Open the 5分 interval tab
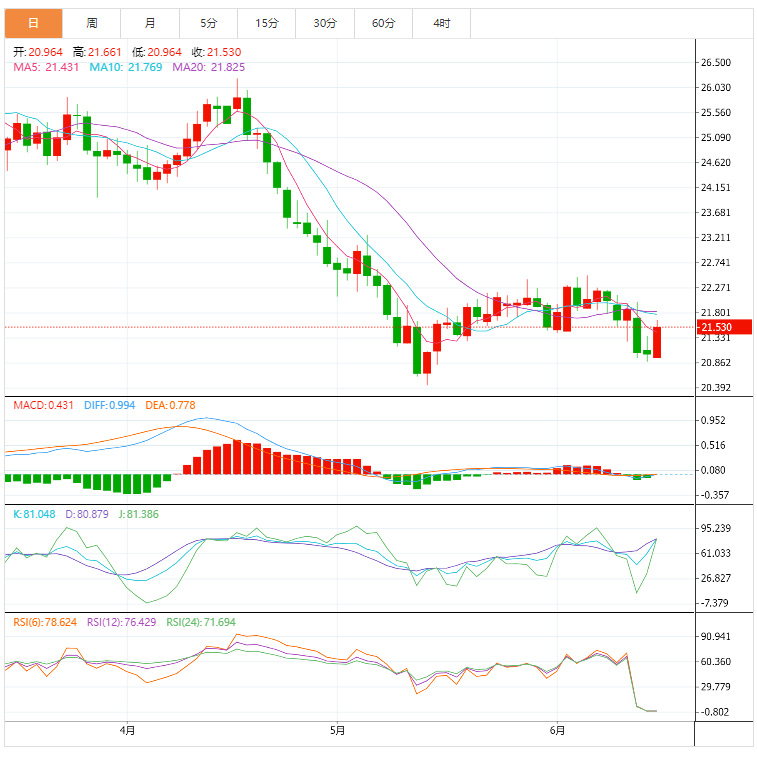757x757 pixels. [209, 23]
